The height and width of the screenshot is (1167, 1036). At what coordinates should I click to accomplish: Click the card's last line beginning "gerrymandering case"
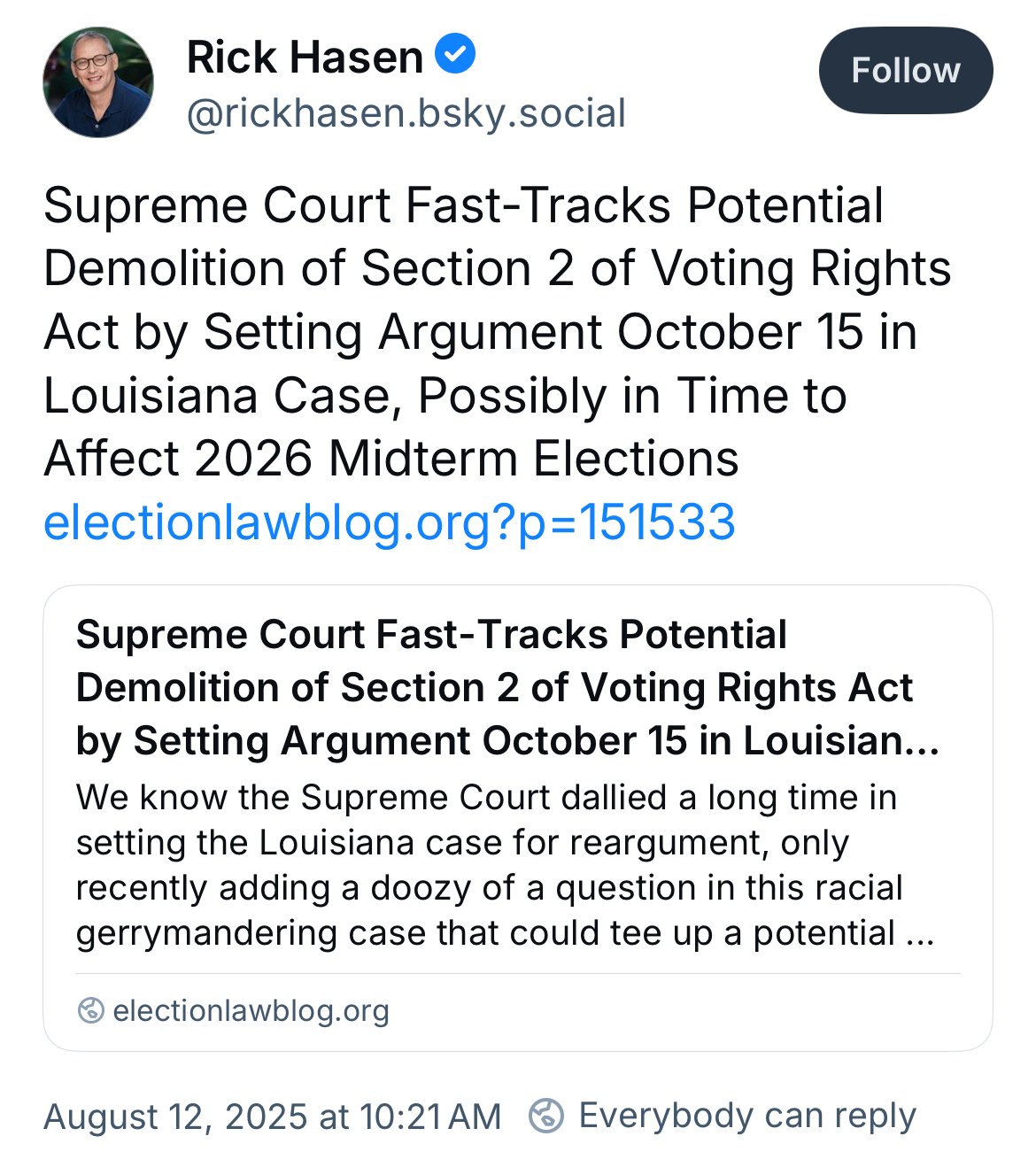[505, 933]
